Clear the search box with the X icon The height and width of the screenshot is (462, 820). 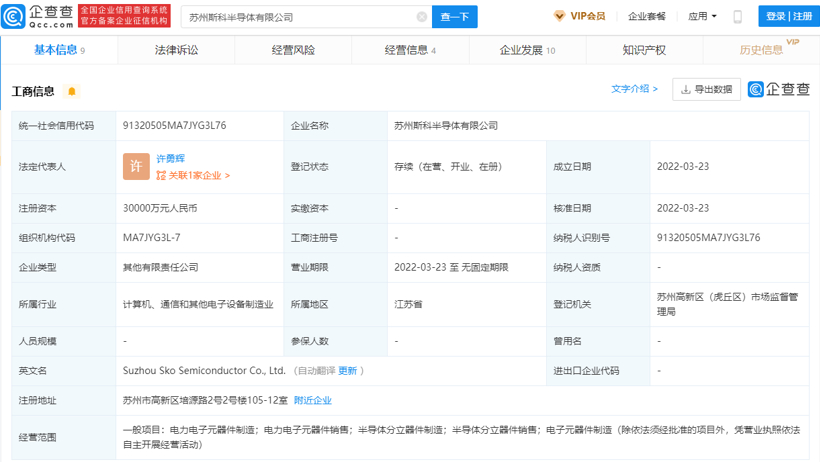click(422, 17)
